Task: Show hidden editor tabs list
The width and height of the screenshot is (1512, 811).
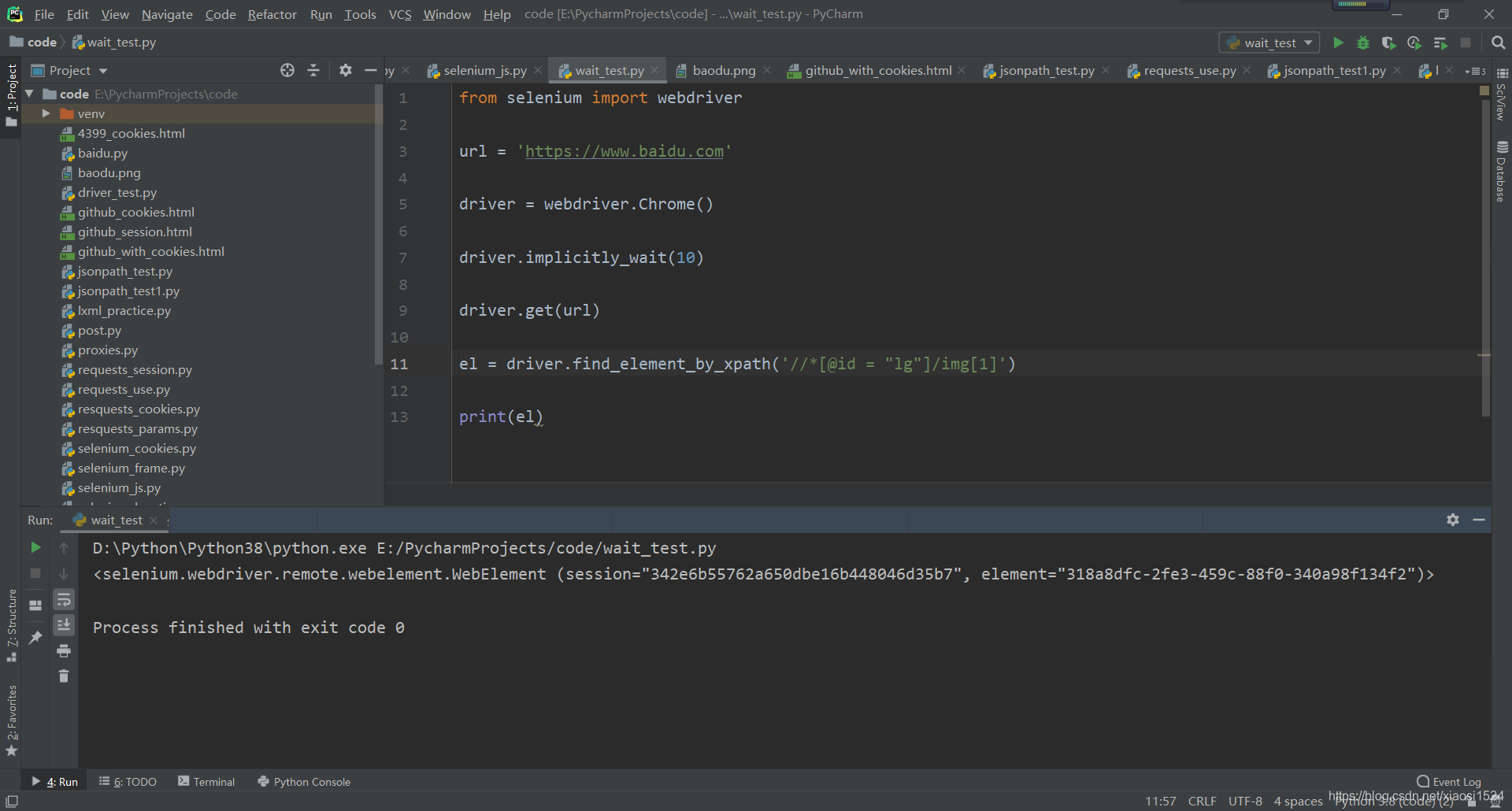Action: click(x=1476, y=70)
